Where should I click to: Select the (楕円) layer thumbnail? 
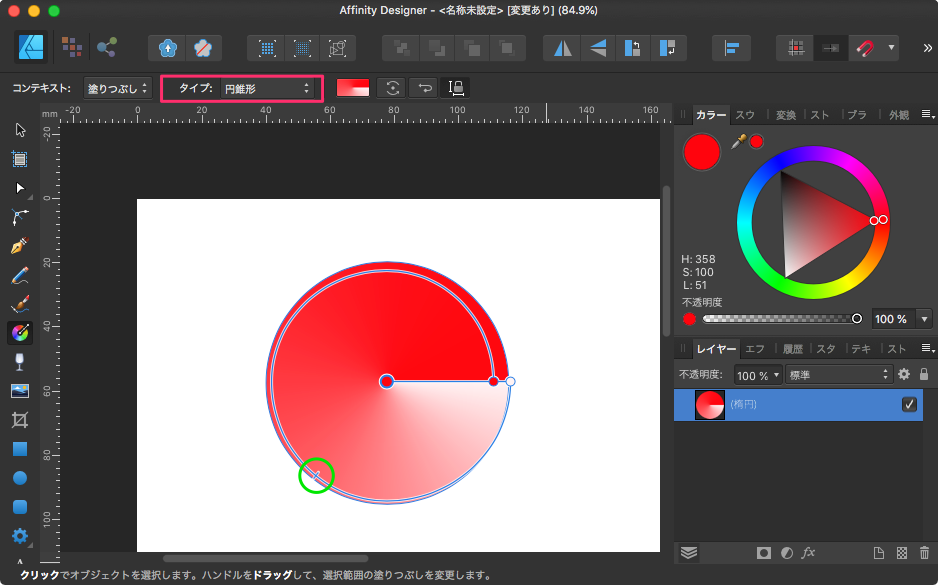[709, 405]
